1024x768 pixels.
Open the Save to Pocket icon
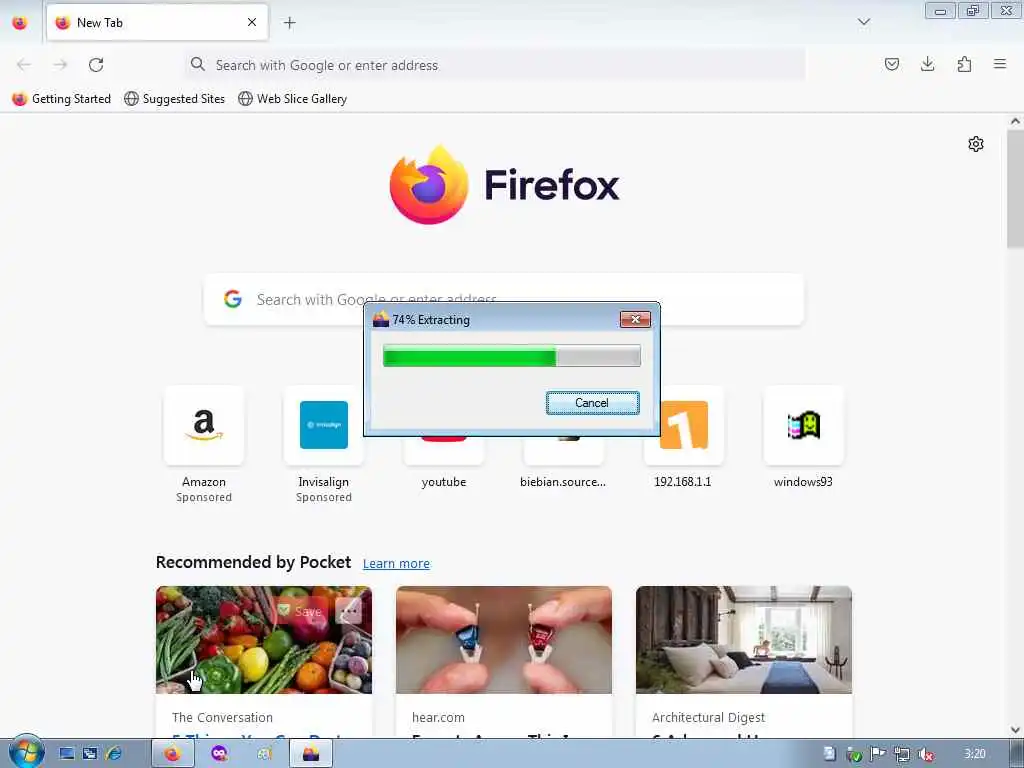(891, 64)
